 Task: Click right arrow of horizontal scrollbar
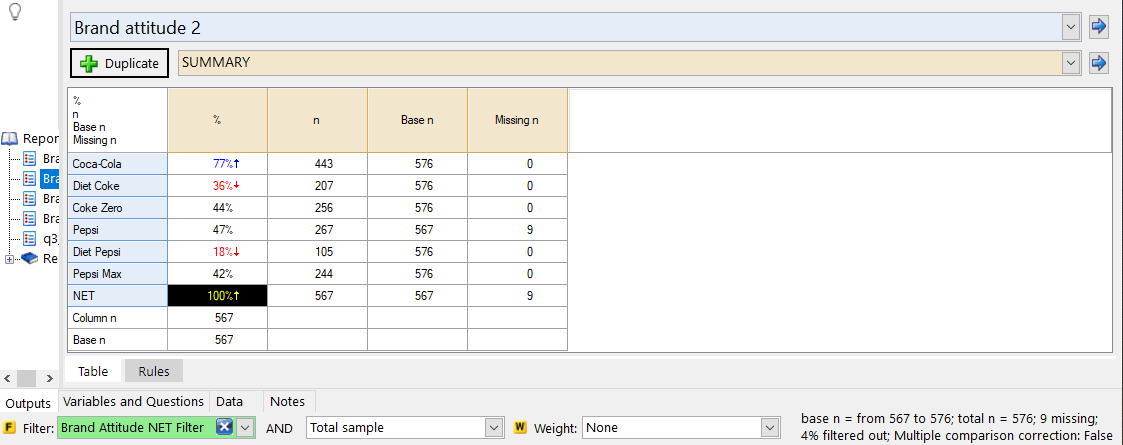coord(49,378)
